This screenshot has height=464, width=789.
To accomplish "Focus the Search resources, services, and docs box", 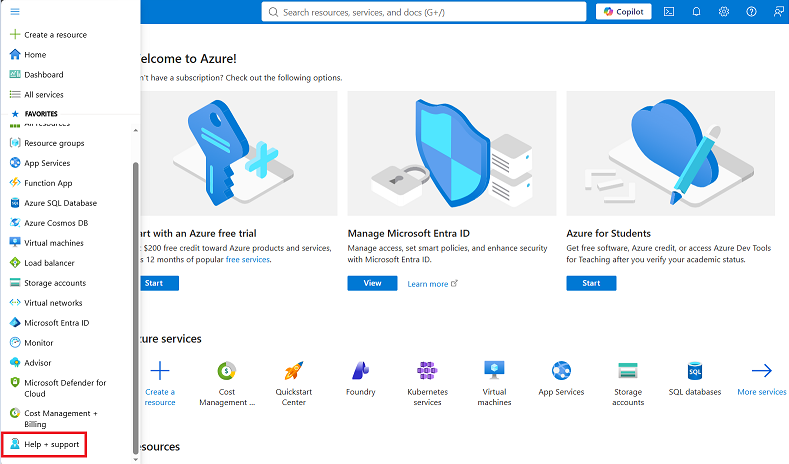I will click(424, 12).
